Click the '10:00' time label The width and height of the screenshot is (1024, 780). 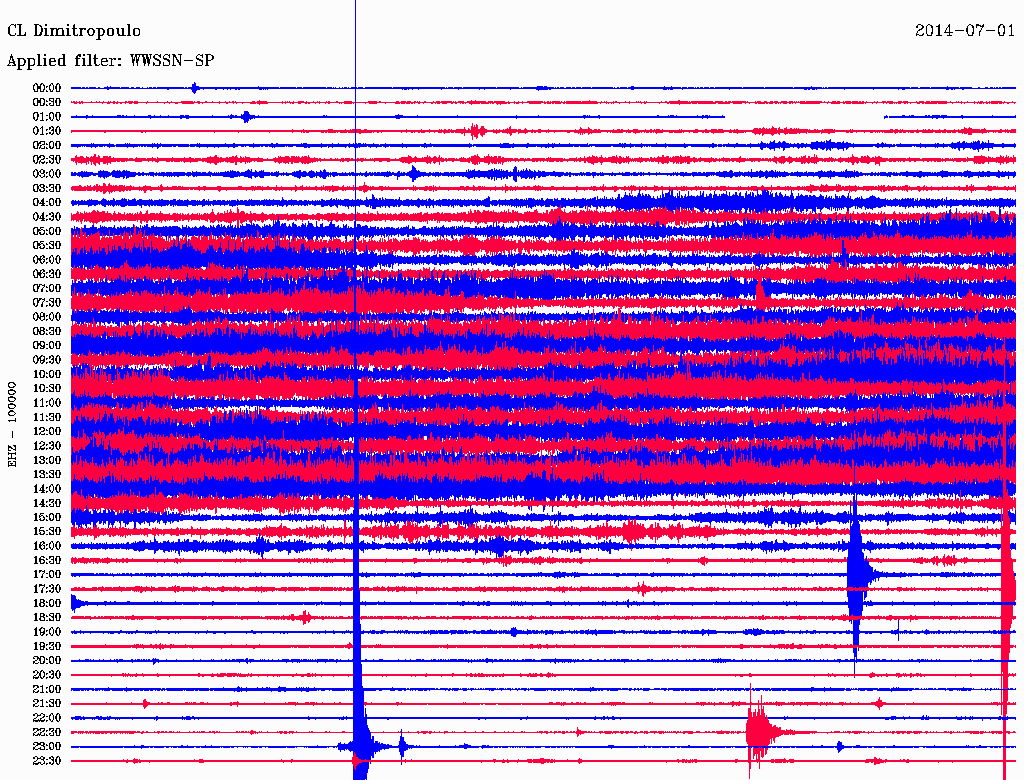coord(47,374)
